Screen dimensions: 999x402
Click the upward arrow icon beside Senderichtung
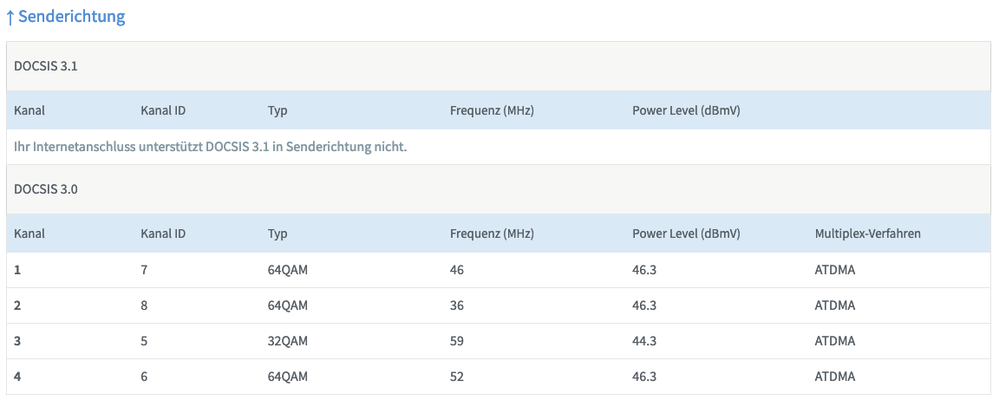10,17
